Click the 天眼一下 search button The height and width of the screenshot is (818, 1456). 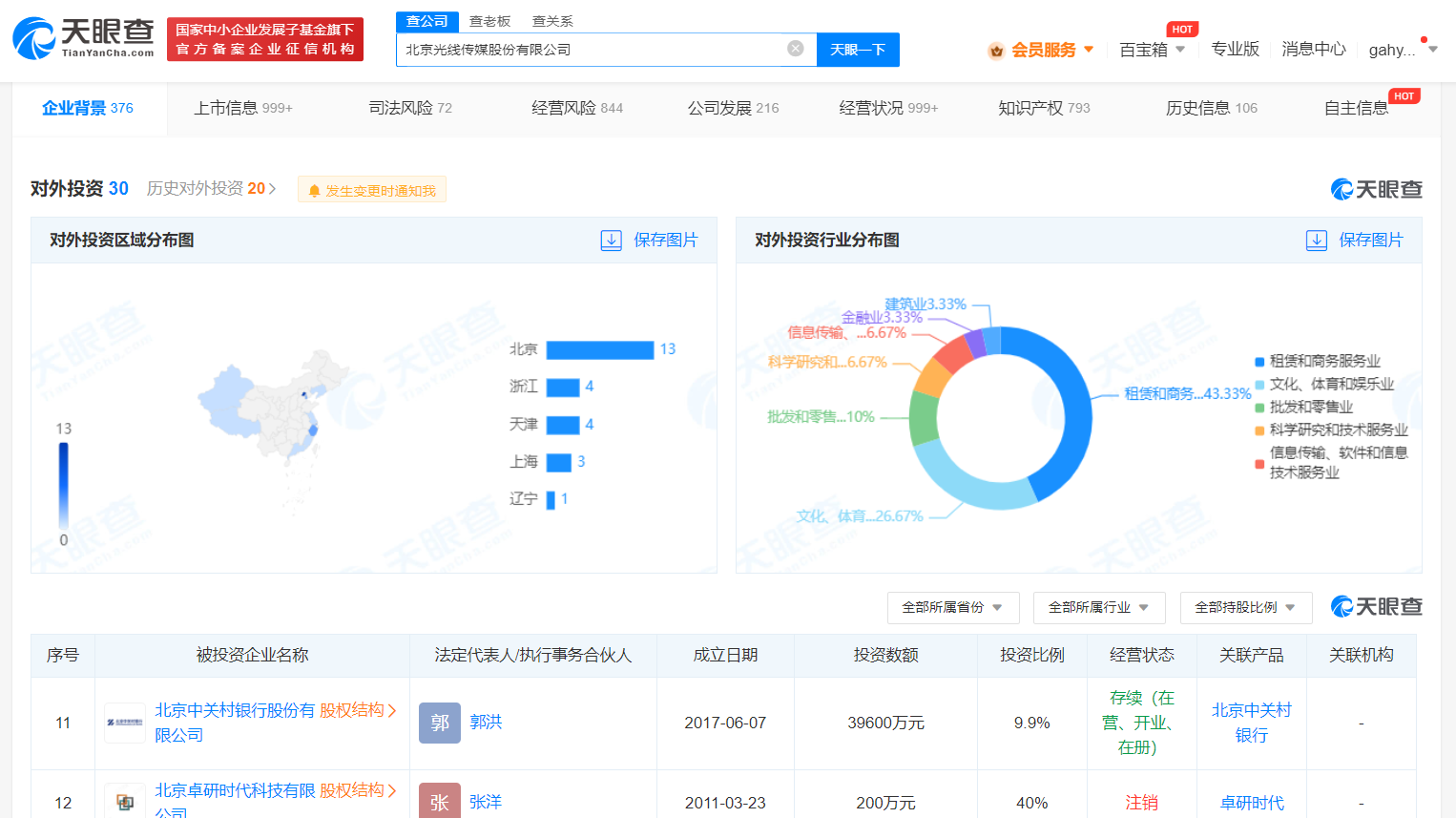(x=857, y=49)
